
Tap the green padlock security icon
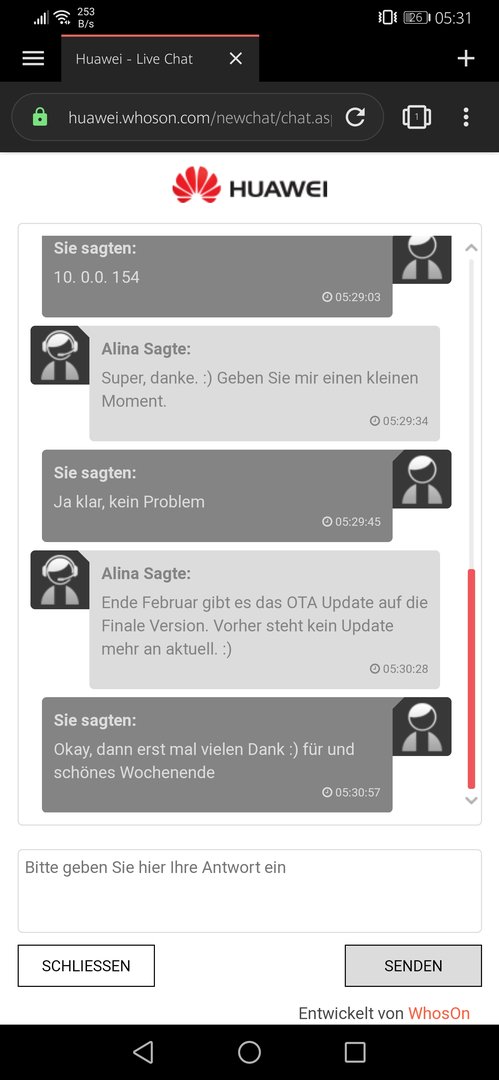(40, 117)
